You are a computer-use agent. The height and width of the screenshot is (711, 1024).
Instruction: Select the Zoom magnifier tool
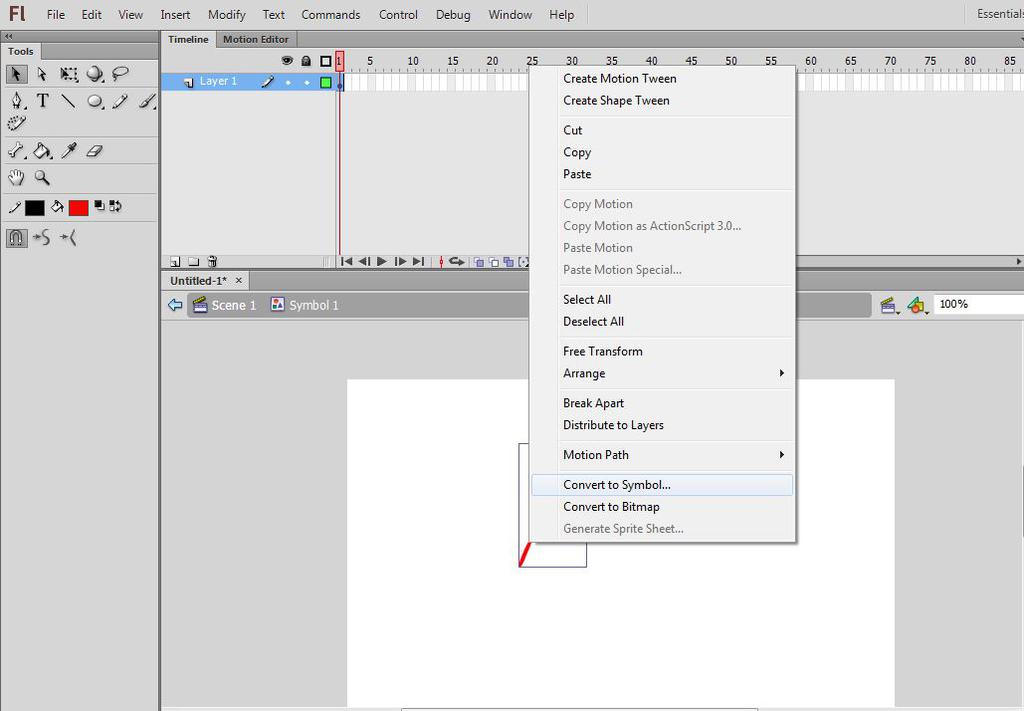click(x=42, y=177)
